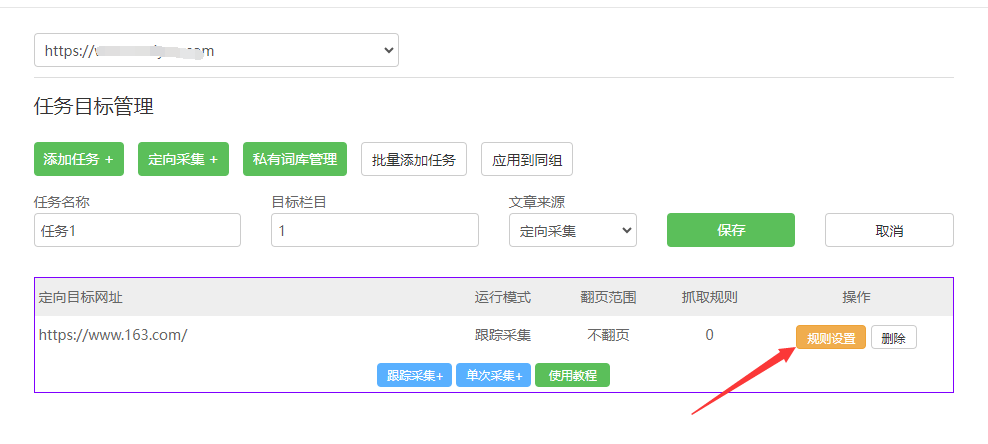Open 私有词库管理
The image size is (988, 444).
pos(294,159)
